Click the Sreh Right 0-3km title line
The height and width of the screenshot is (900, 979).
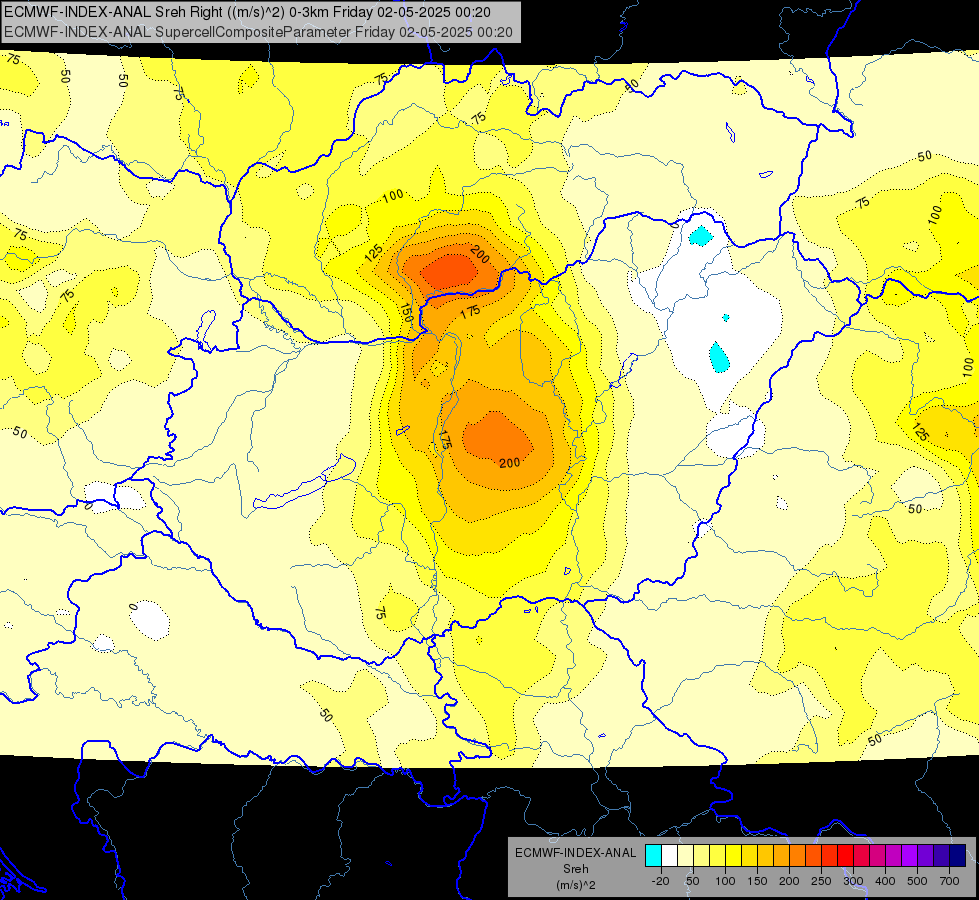pyautogui.click(x=247, y=12)
